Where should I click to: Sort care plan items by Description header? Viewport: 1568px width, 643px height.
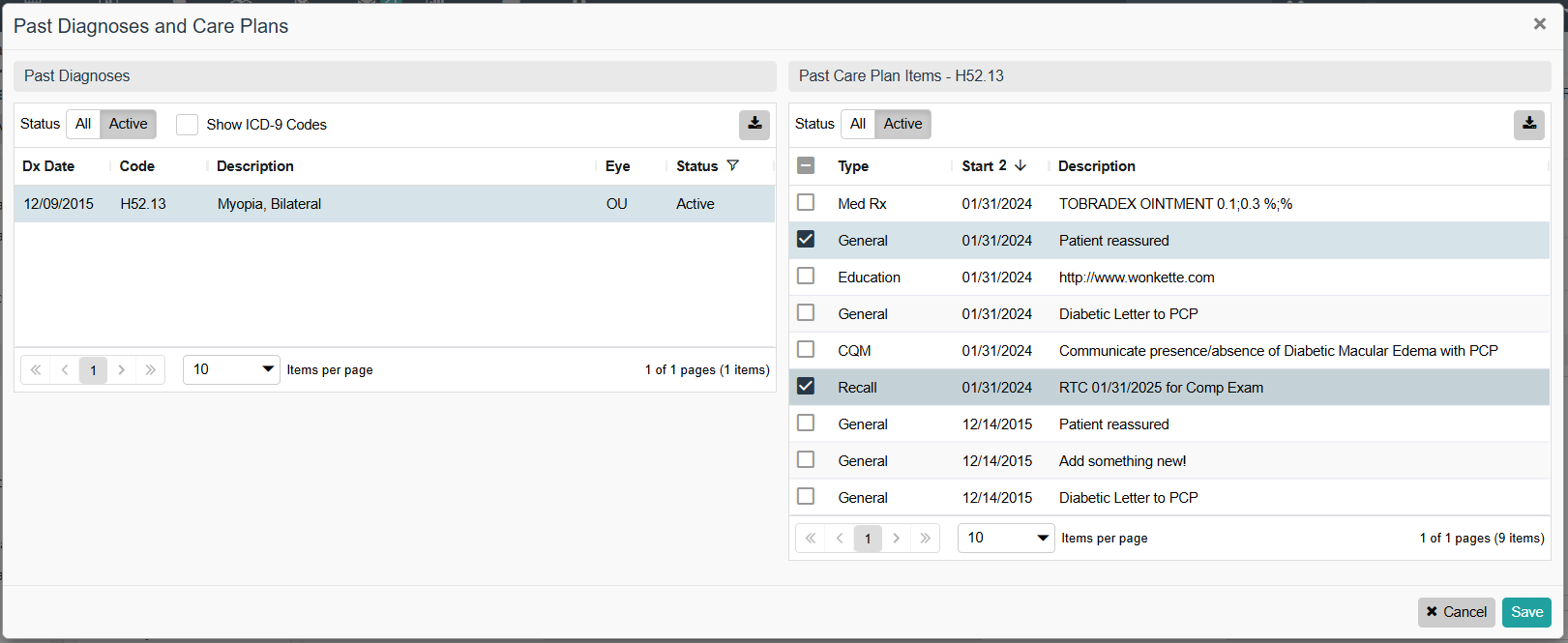point(1097,166)
